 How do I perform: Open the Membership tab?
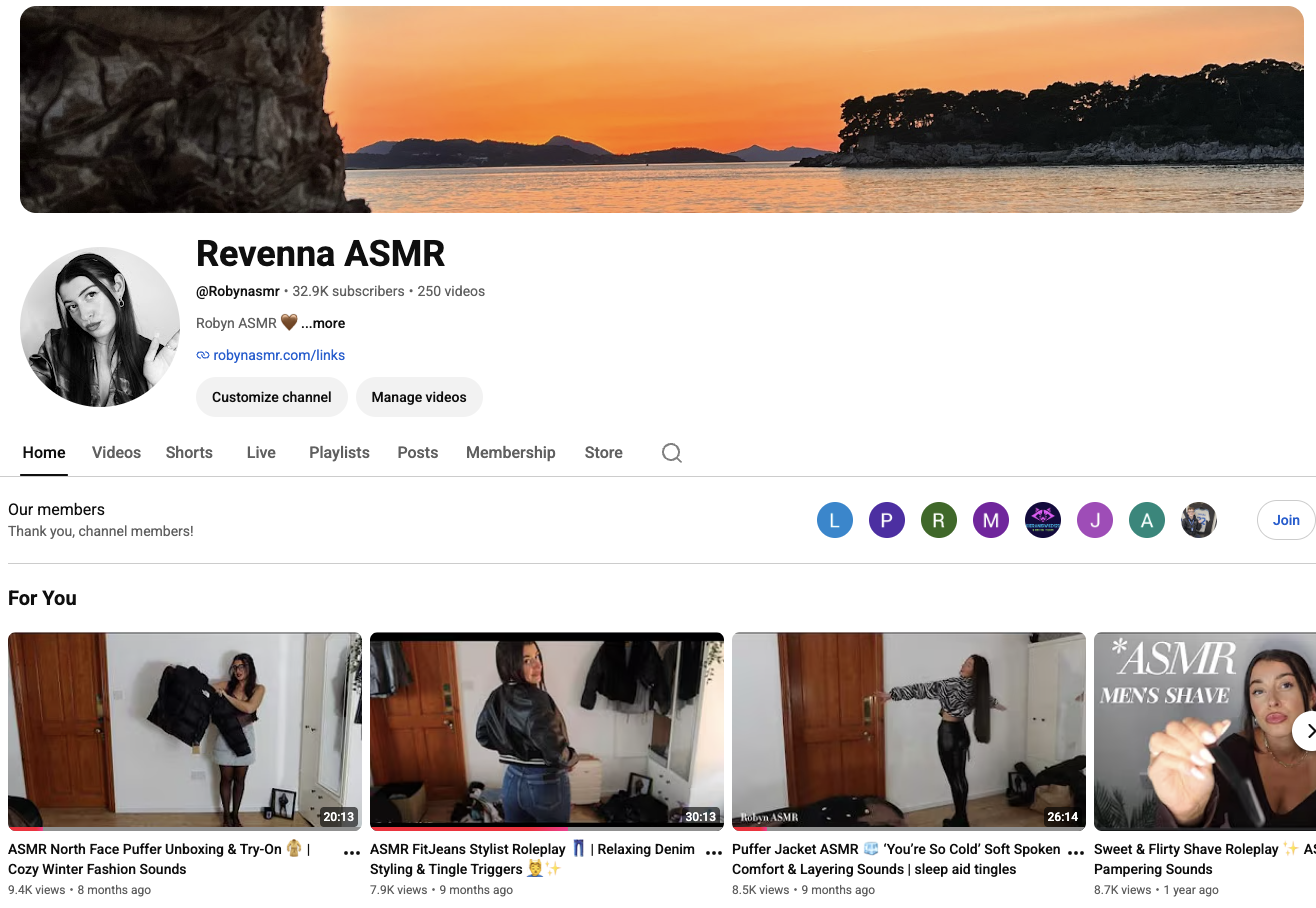point(510,453)
